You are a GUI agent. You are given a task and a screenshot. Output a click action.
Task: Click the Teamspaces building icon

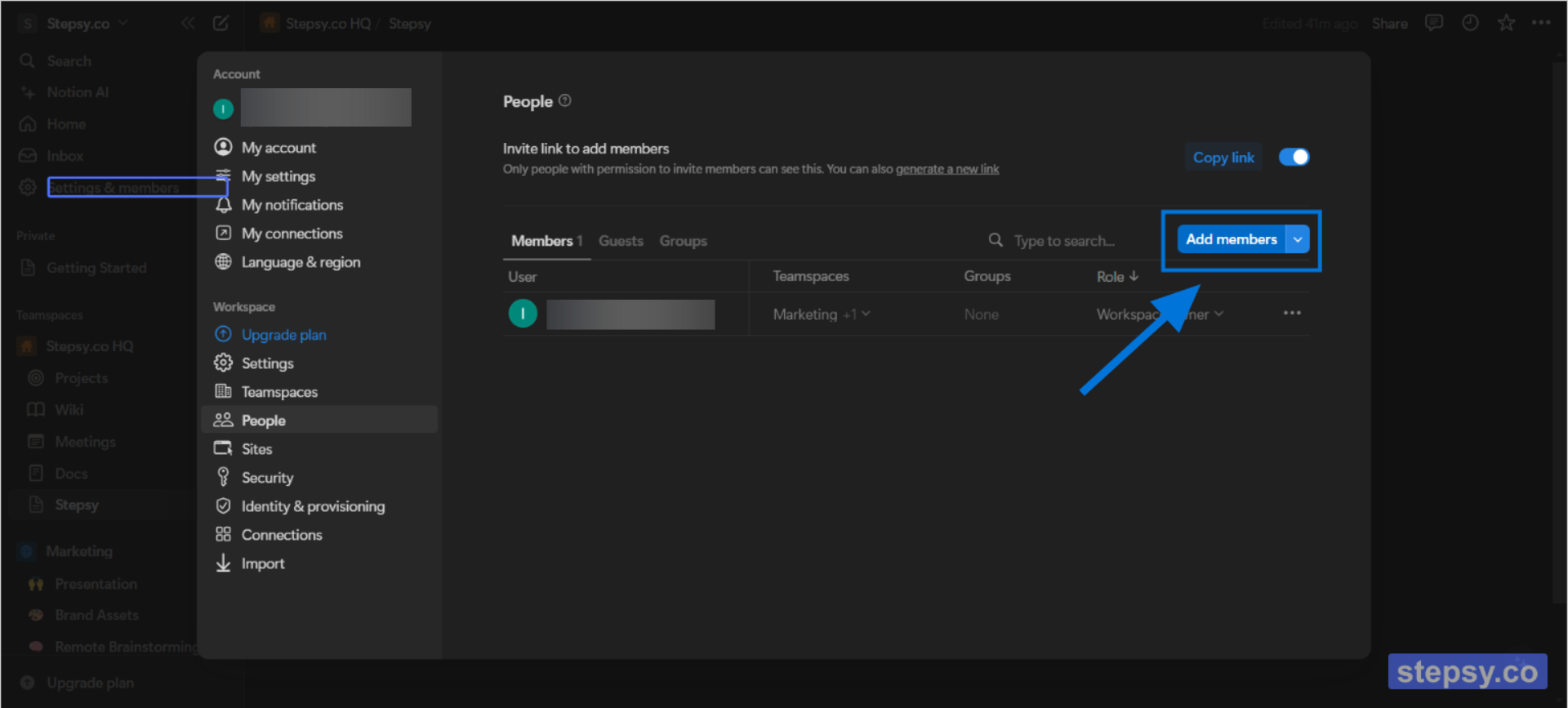pos(223,391)
